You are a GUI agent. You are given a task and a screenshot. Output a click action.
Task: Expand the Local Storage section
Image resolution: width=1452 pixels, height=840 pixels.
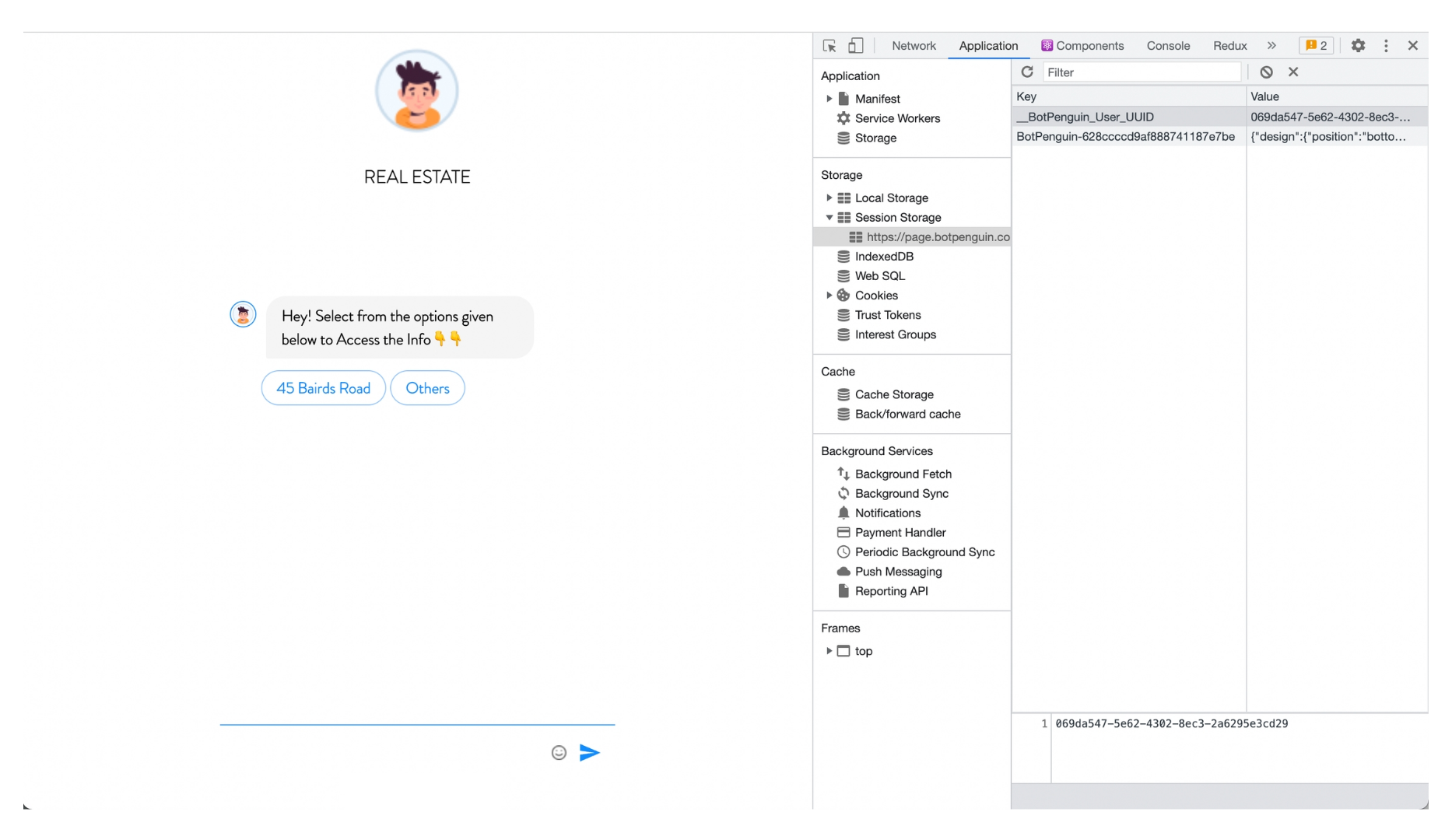click(x=829, y=198)
